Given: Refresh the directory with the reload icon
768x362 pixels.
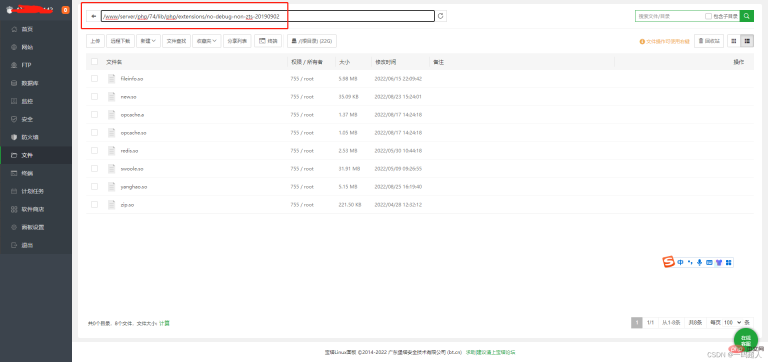Looking at the screenshot, I should coord(441,16).
